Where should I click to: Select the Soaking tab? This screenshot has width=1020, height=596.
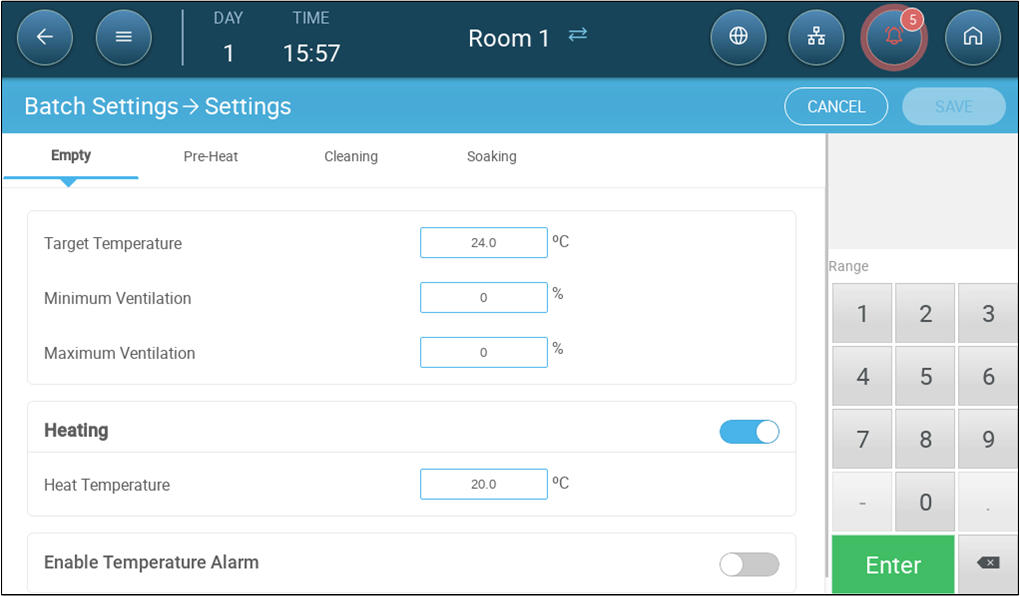[x=491, y=157]
